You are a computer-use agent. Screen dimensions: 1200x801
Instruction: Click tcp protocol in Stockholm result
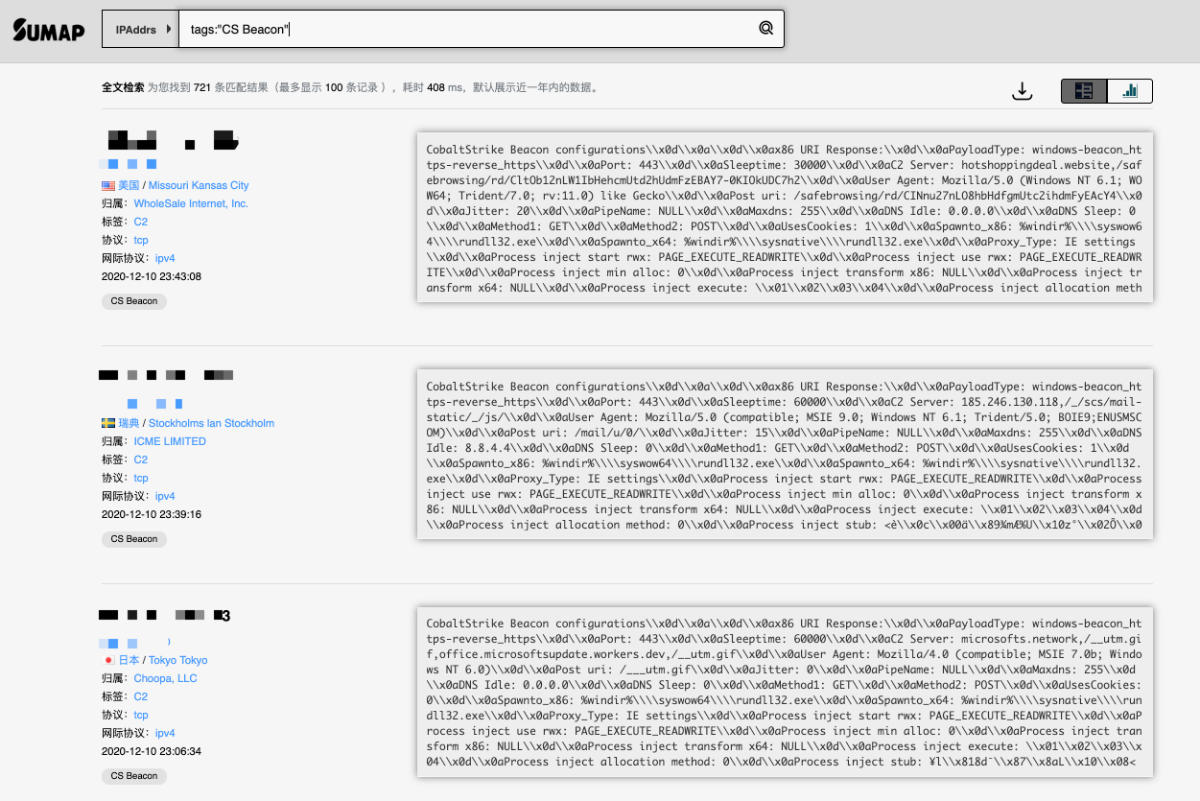pyautogui.click(x=141, y=478)
